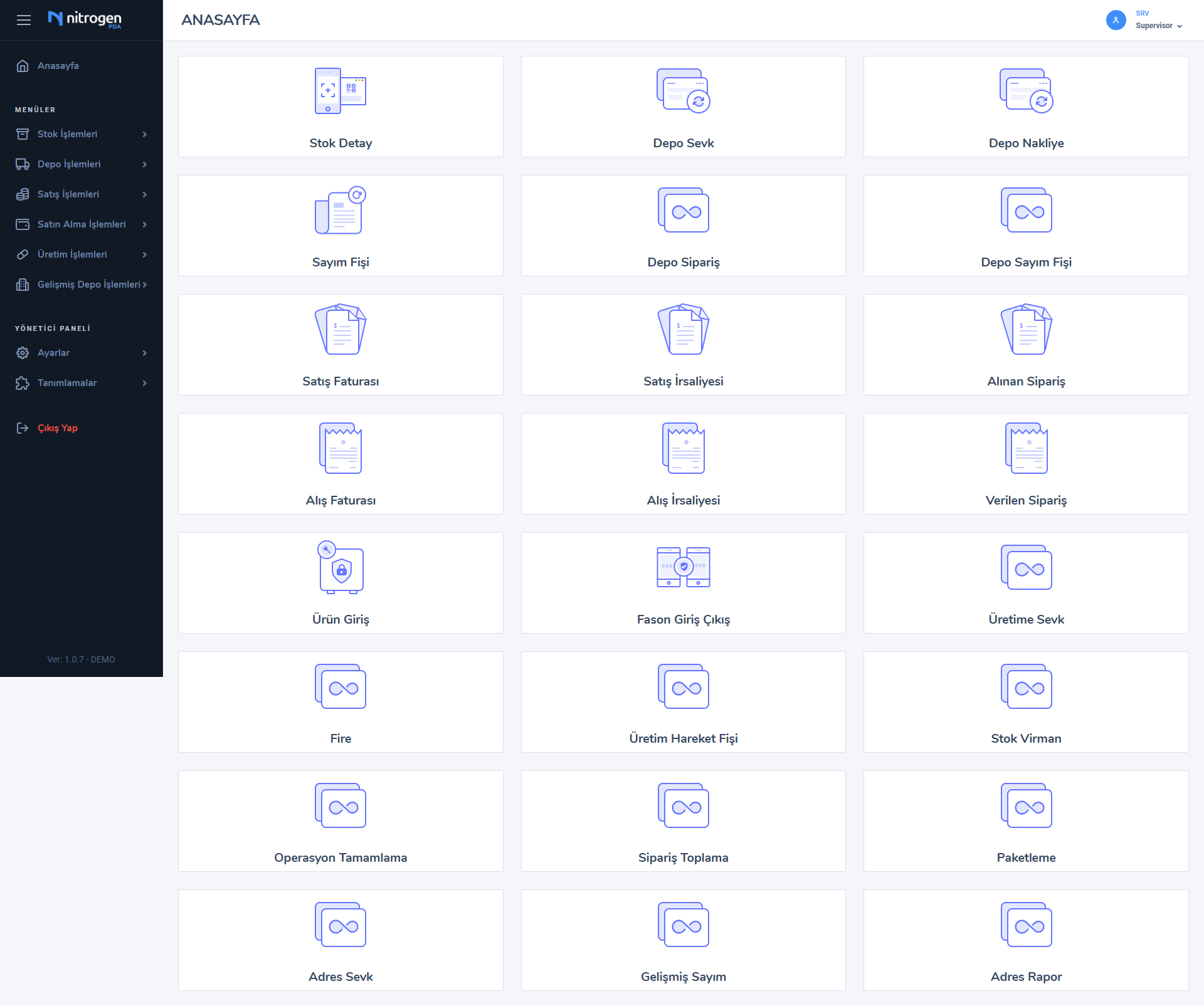Click the Çıkış Yap logout link
Viewport: 1204px width, 1006px height.
coord(57,428)
